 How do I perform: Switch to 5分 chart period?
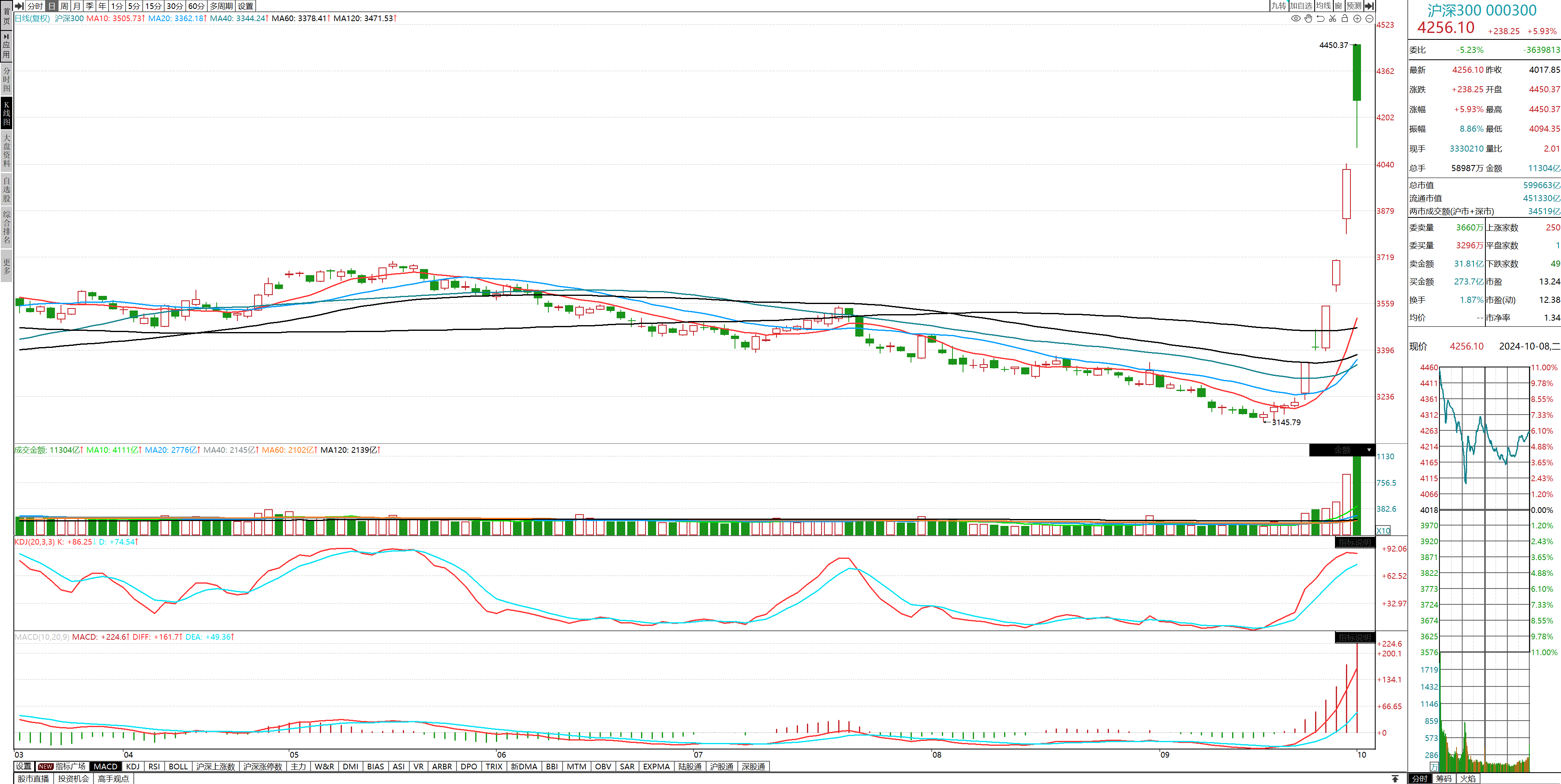tap(134, 5)
